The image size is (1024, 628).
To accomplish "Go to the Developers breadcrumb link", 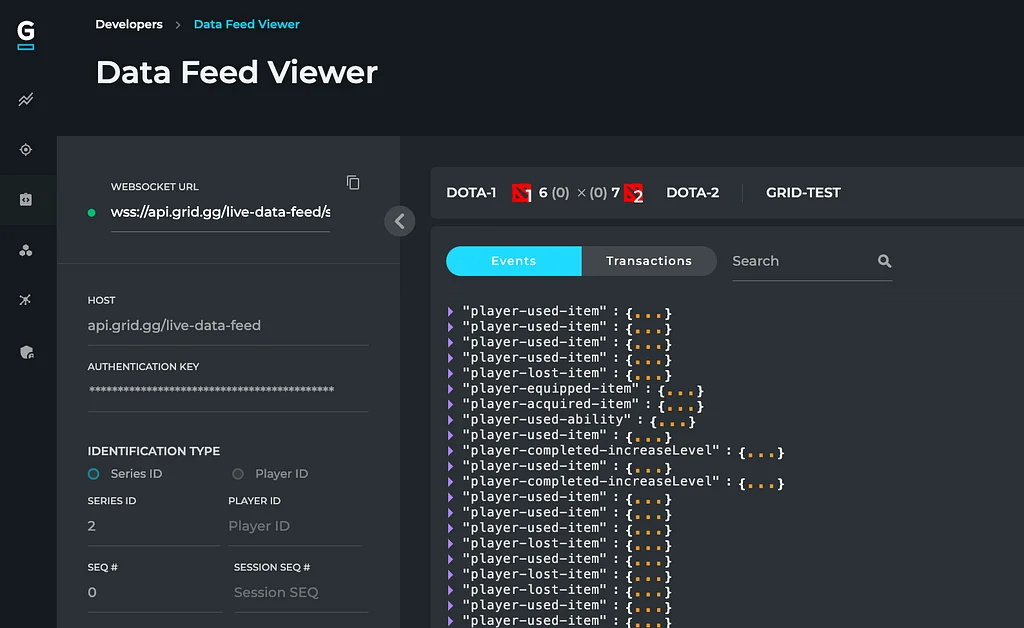I will 129,24.
